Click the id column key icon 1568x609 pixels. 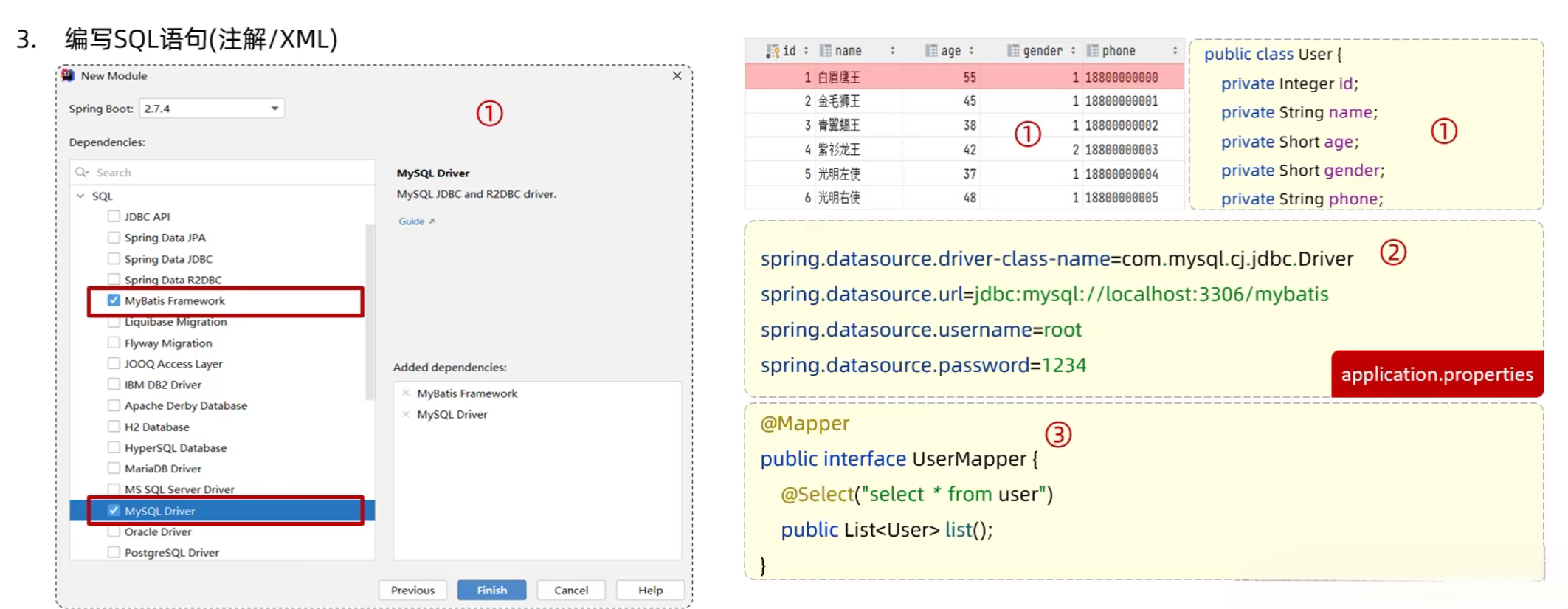click(772, 51)
